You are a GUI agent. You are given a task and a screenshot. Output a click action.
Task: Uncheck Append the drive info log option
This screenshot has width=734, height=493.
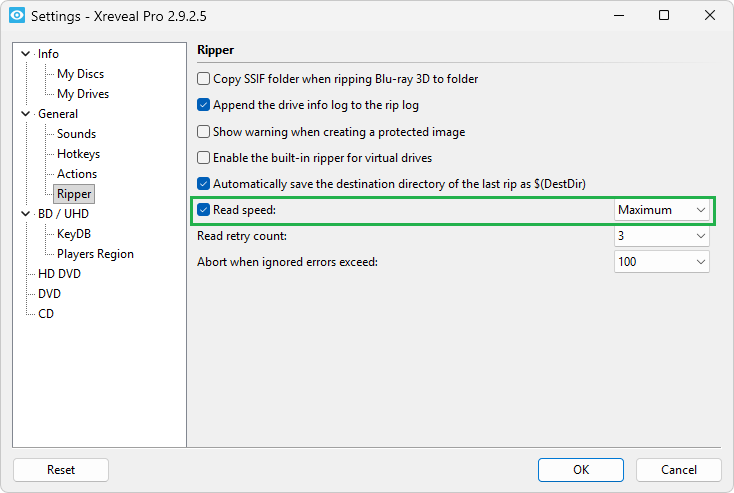coord(204,105)
